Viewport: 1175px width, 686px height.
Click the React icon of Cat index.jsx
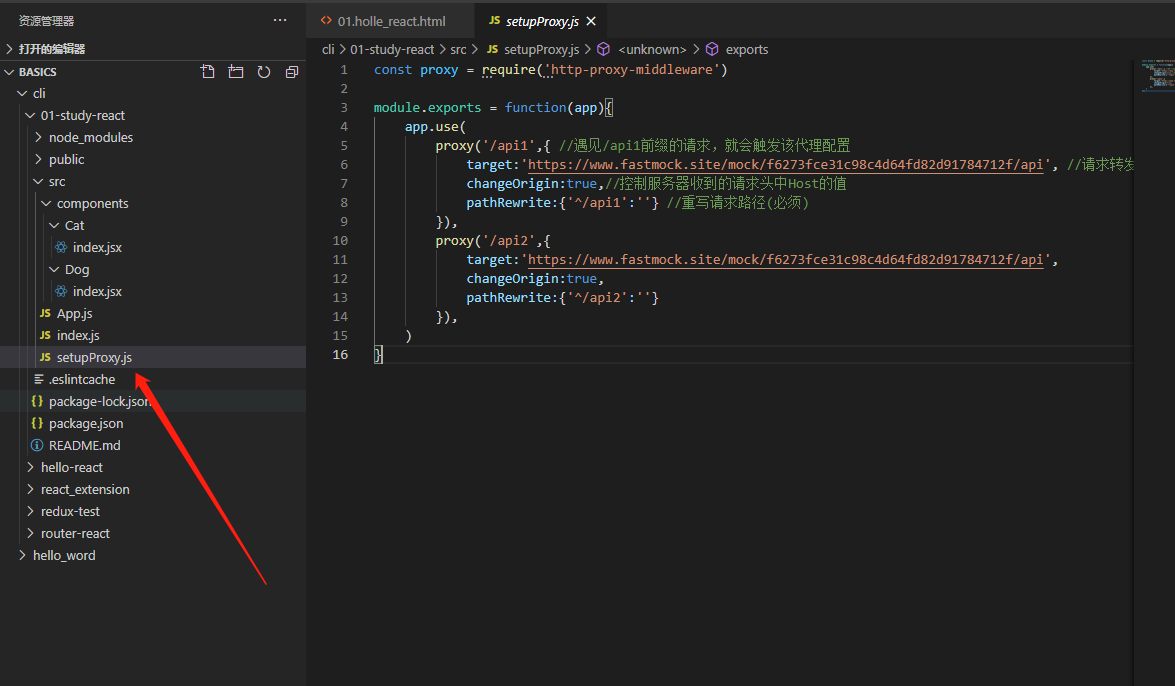61,247
